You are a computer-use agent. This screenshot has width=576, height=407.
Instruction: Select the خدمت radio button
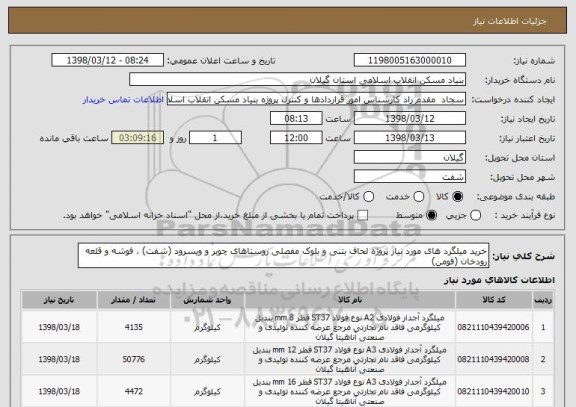pos(419,197)
